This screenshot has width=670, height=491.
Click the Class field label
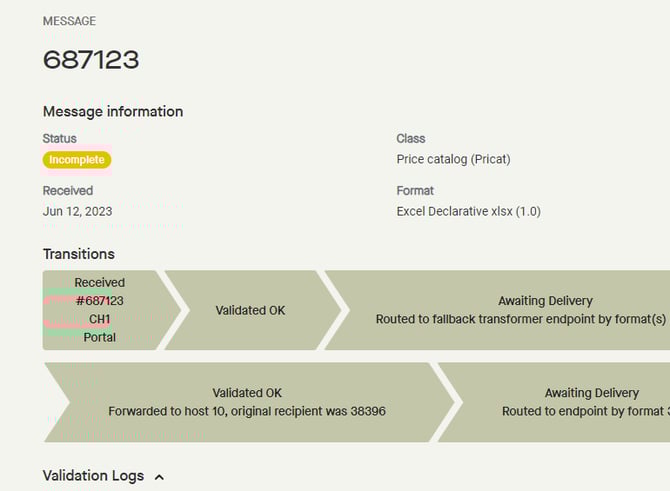tap(411, 139)
